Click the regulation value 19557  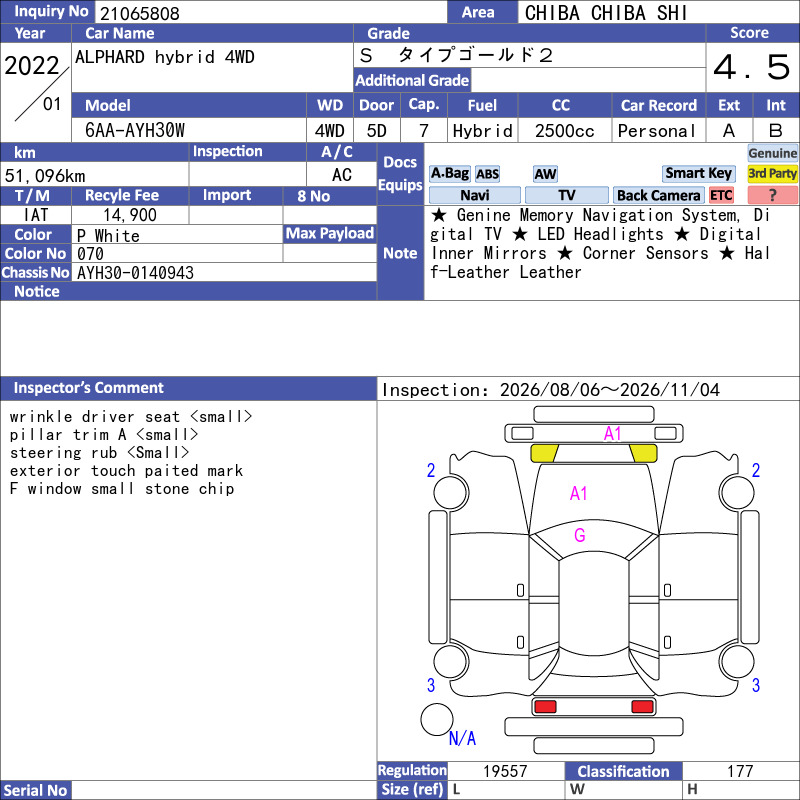coord(505,771)
